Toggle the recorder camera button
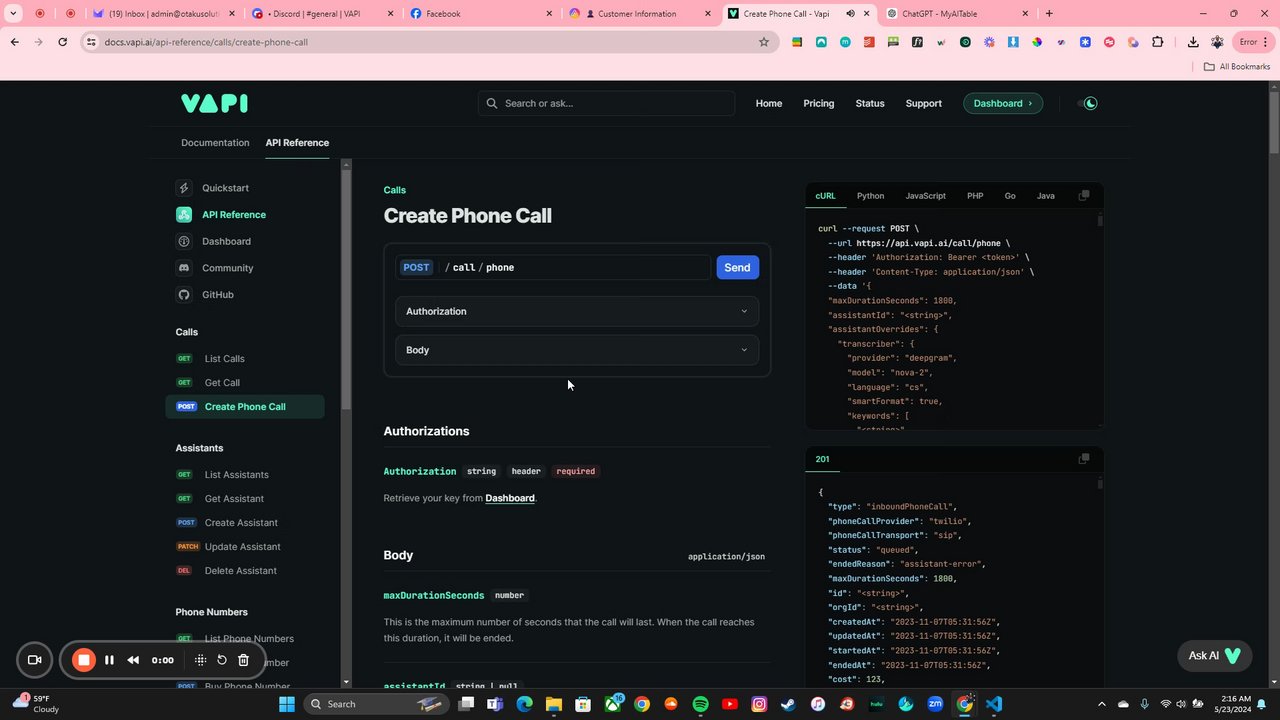Screen dimensions: 1280x720 pyautogui.click(x=34, y=660)
